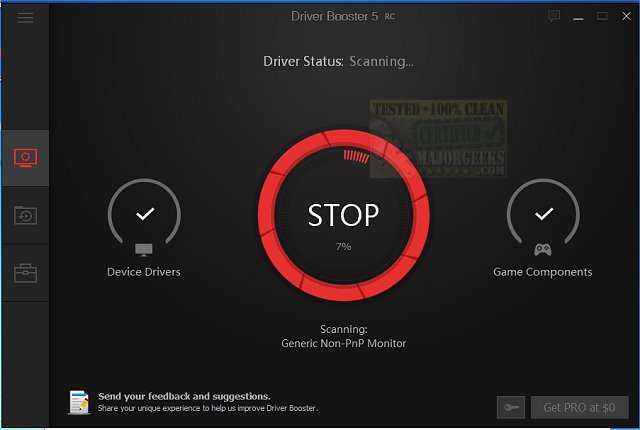Click the feedback chat icon in title bar
Screen dimensions: 640x430
554,16
